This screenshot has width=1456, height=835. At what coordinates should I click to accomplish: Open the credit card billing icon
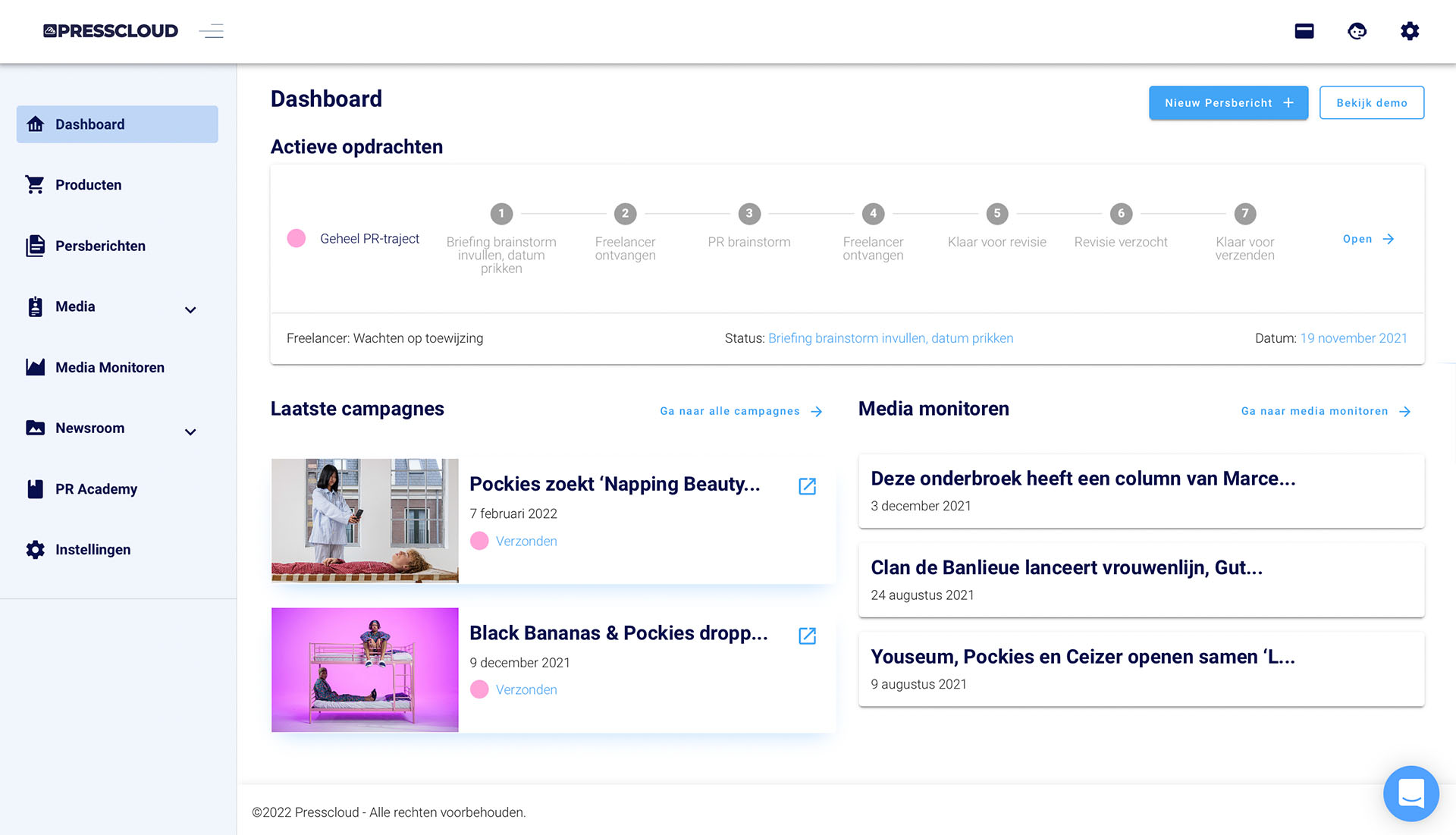(x=1304, y=31)
